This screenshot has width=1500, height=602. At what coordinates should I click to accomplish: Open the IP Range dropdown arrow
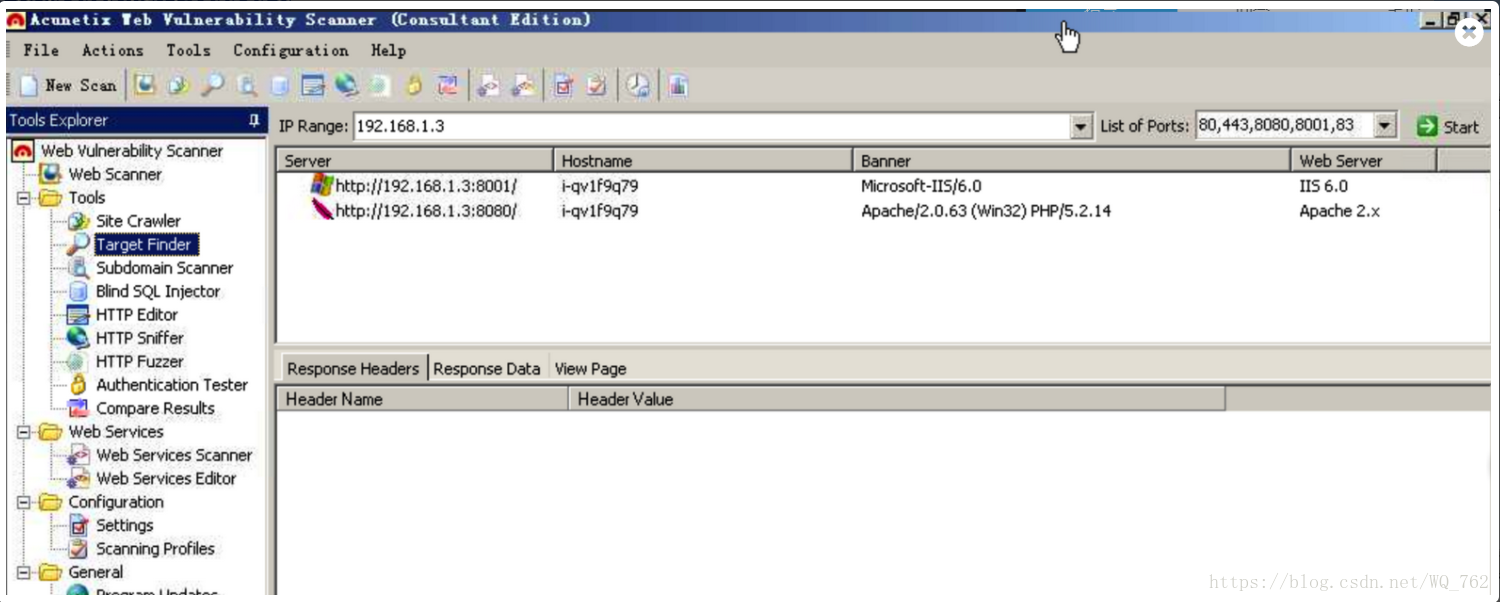coord(1081,126)
